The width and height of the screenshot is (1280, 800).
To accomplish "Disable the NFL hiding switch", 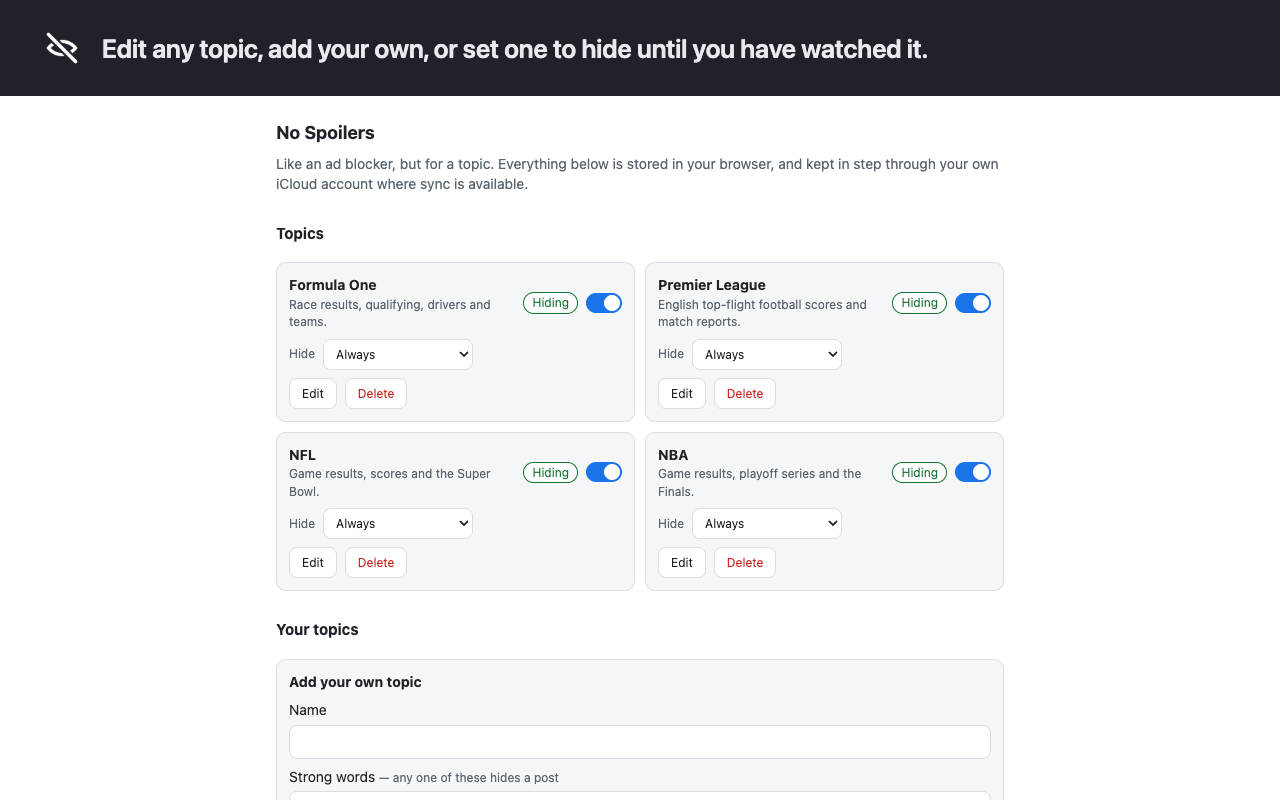I will pyautogui.click(x=604, y=472).
